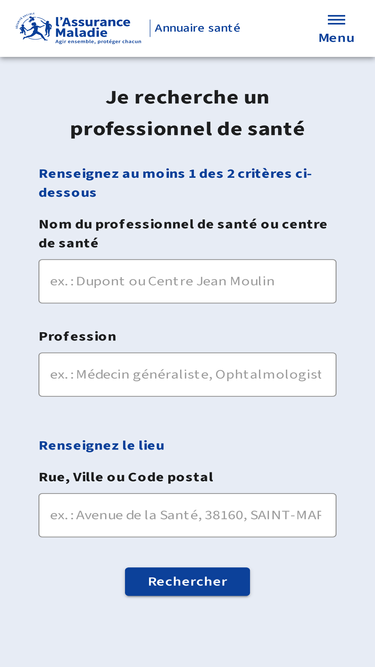Image resolution: width=375 pixels, height=667 pixels.
Task: Click the Menu label in header
Action: (336, 38)
